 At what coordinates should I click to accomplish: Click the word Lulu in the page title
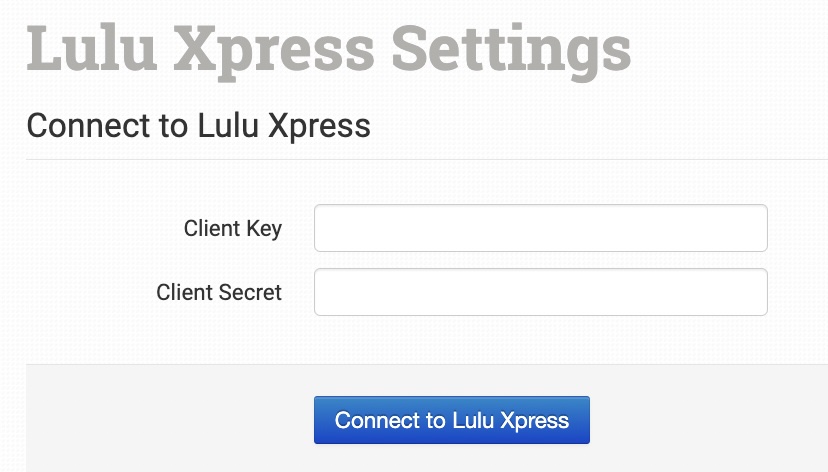[88, 48]
